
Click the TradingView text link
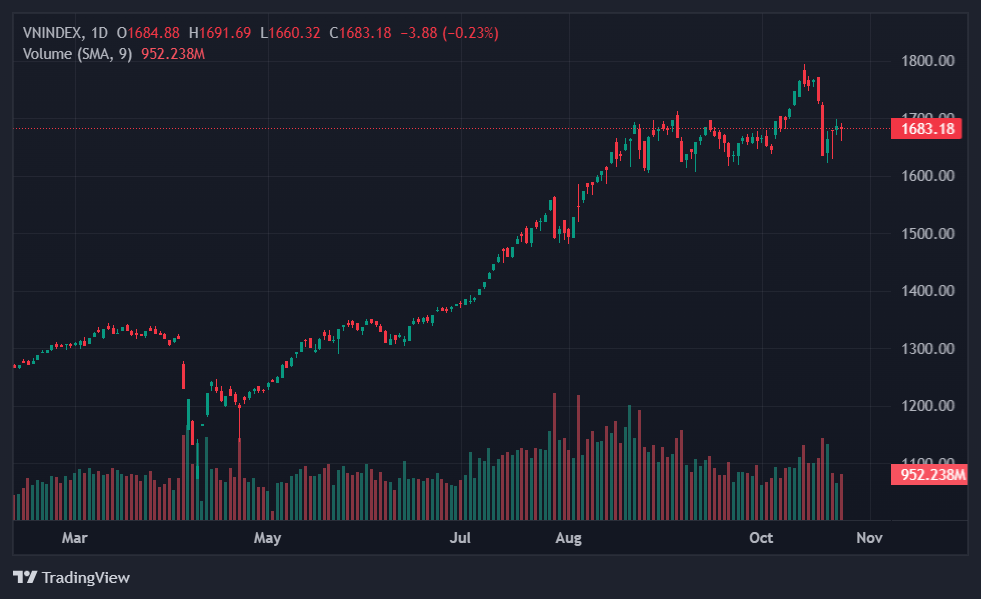[85, 577]
